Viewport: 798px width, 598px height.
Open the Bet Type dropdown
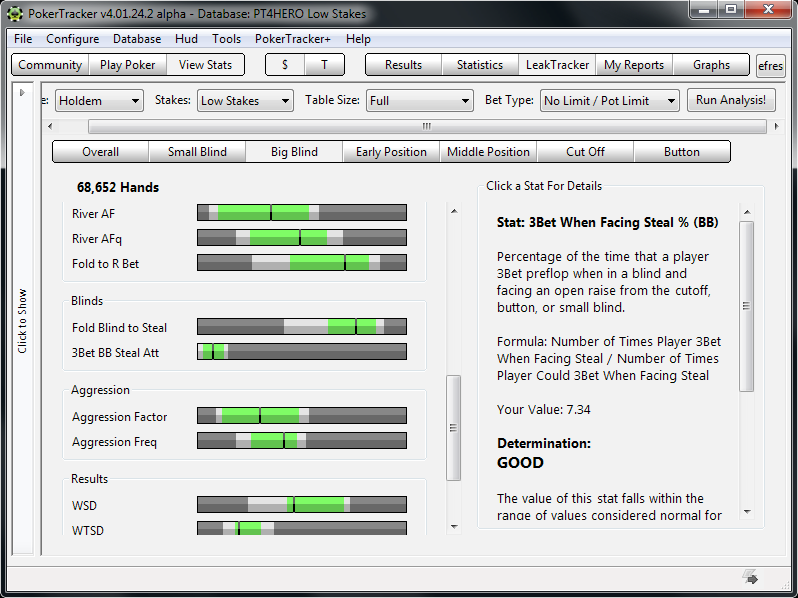click(x=609, y=101)
